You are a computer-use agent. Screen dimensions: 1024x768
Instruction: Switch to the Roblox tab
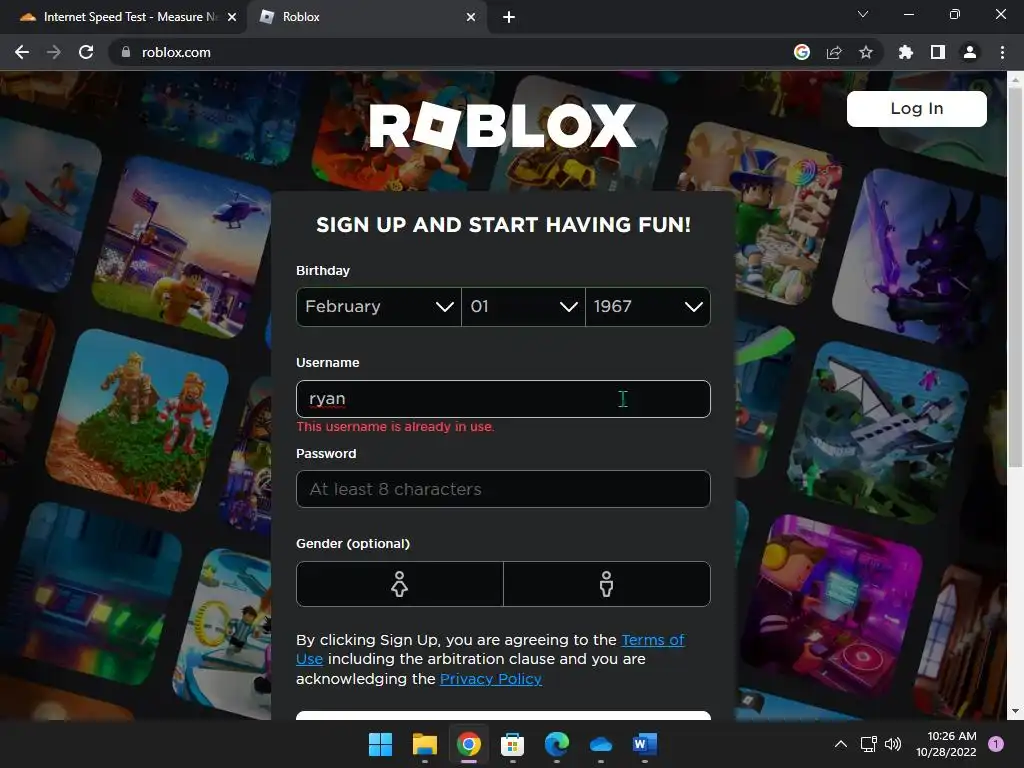366,17
